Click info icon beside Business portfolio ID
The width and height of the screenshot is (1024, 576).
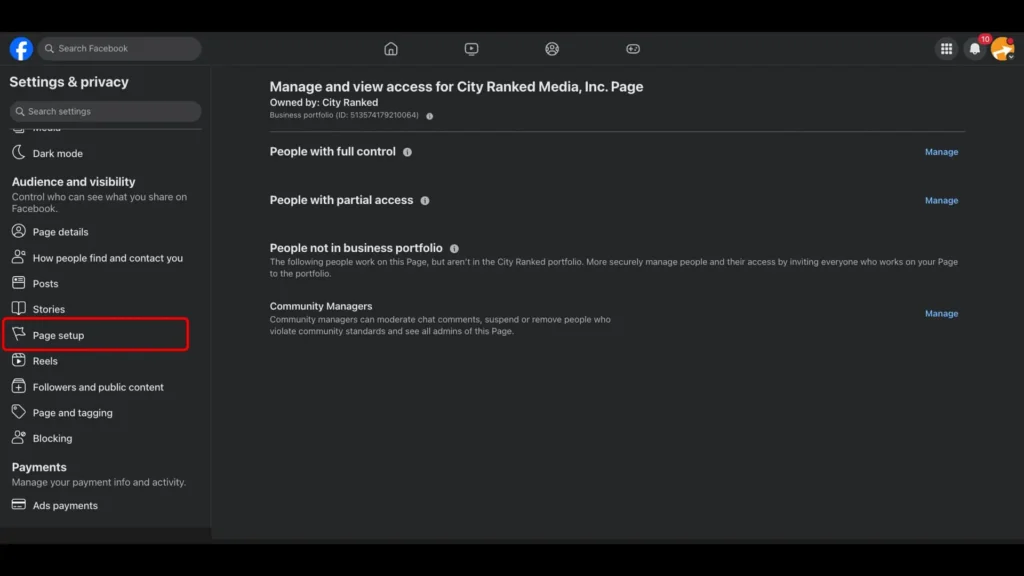pyautogui.click(x=430, y=116)
